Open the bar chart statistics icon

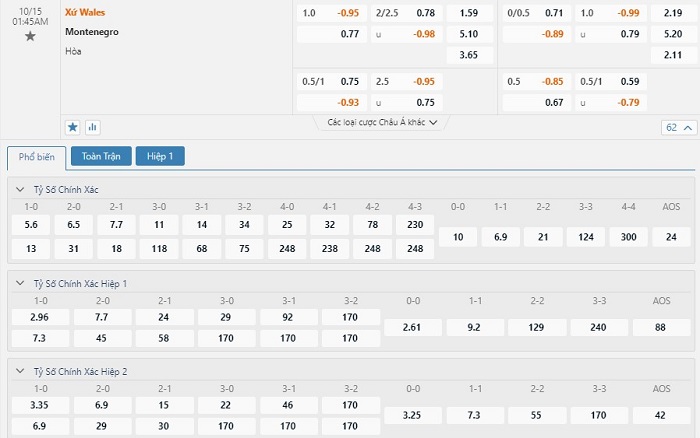(92, 127)
